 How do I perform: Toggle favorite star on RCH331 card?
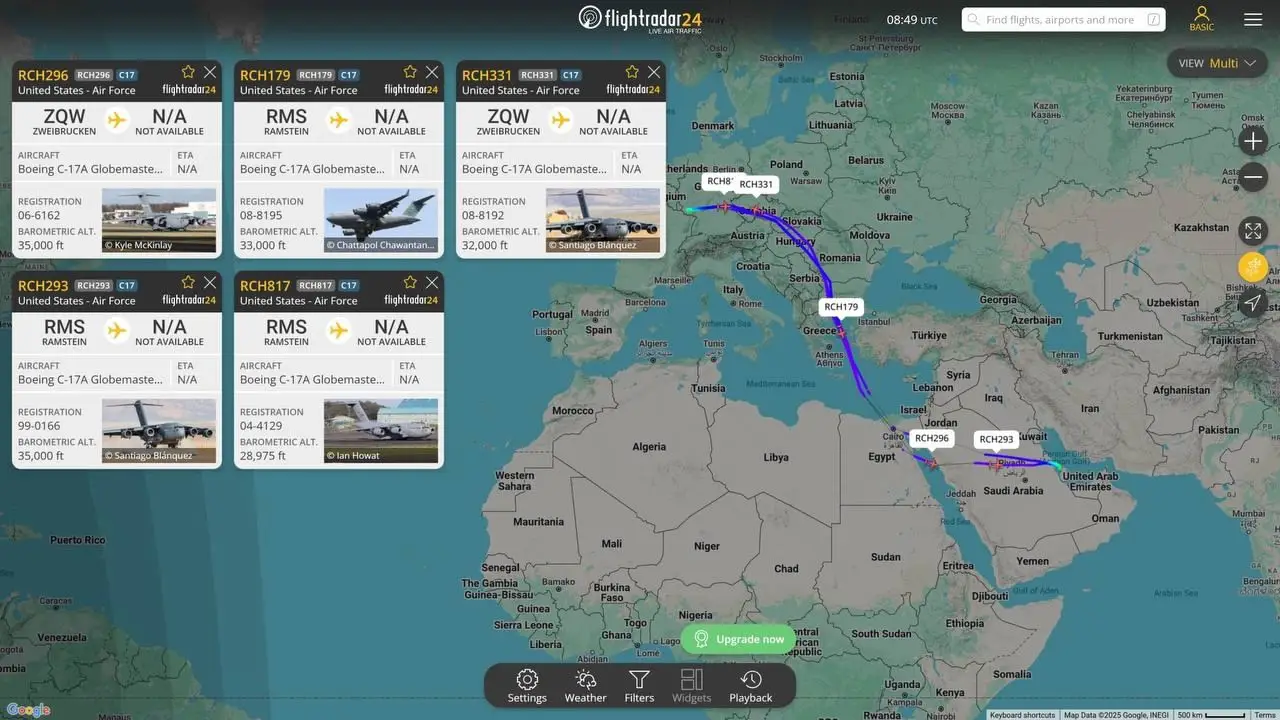632,72
